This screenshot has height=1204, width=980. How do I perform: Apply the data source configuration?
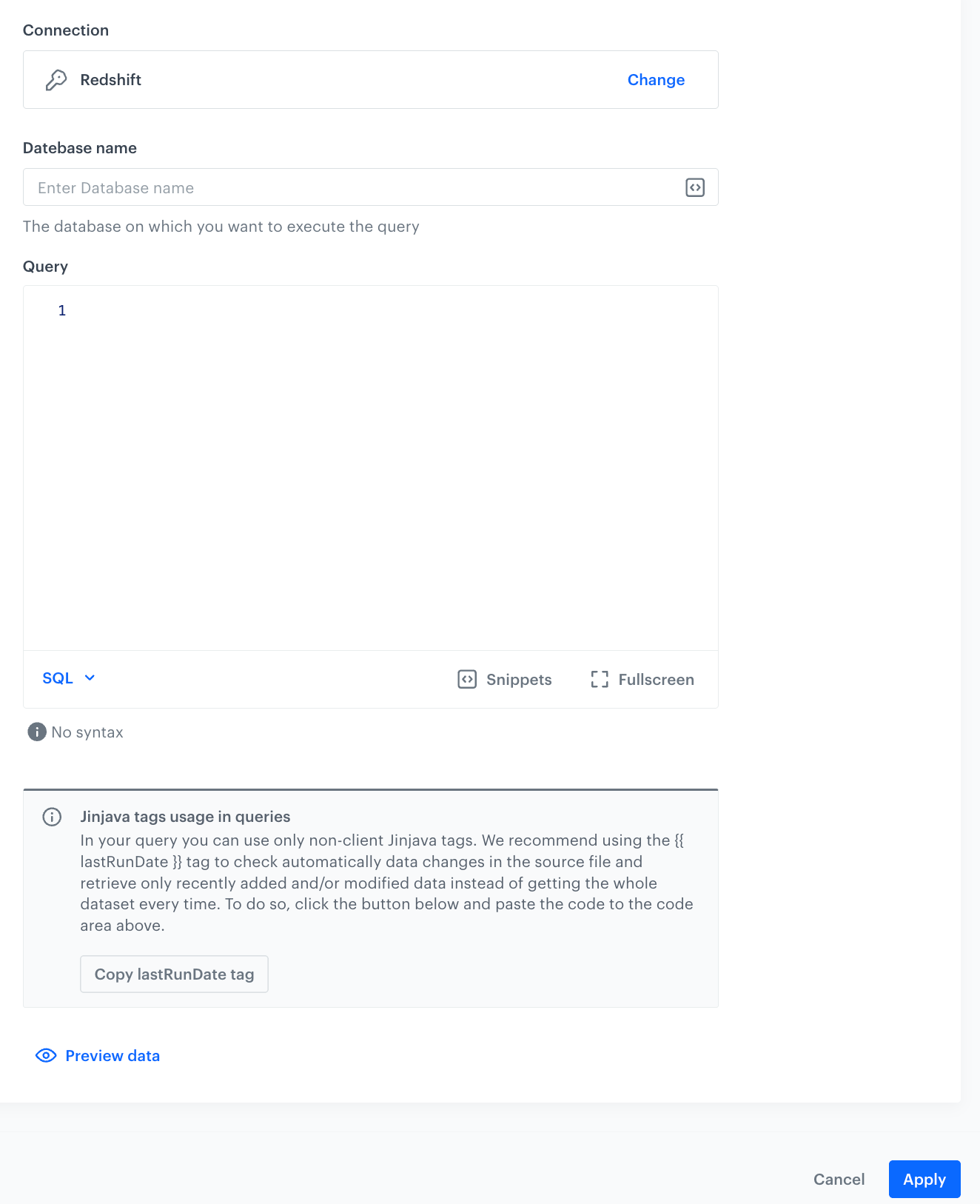point(924,1179)
